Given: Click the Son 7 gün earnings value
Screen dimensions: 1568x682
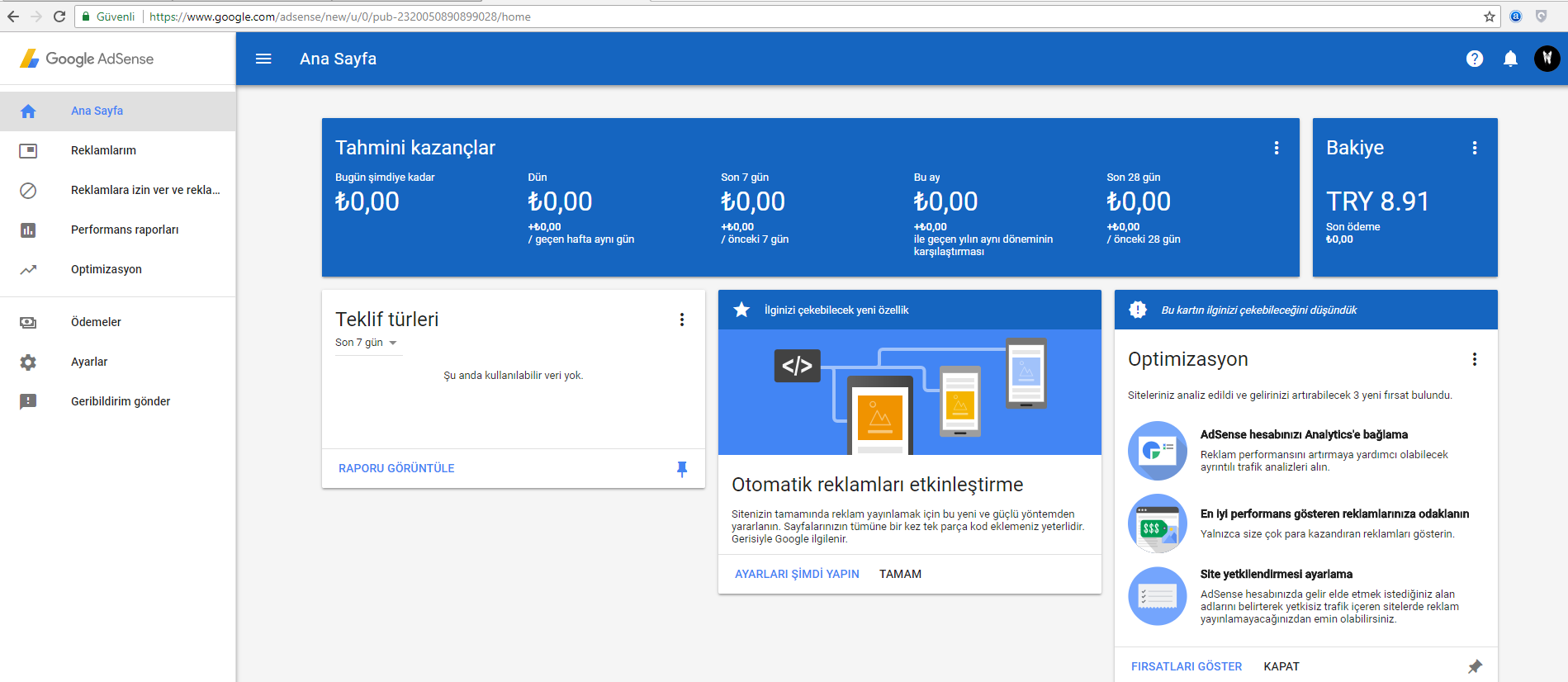Looking at the screenshot, I should coord(753,201).
